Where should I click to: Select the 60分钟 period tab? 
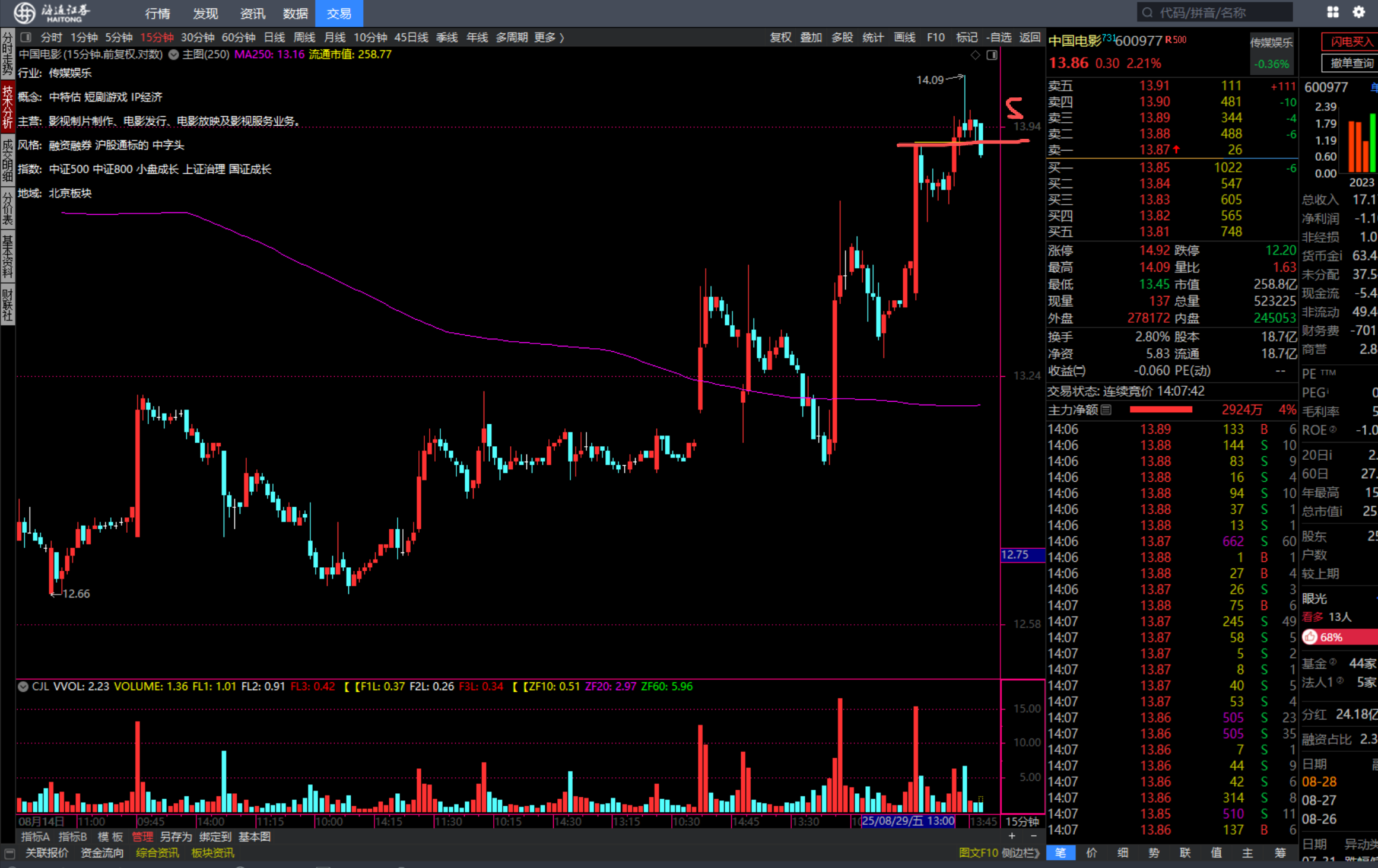click(x=239, y=37)
